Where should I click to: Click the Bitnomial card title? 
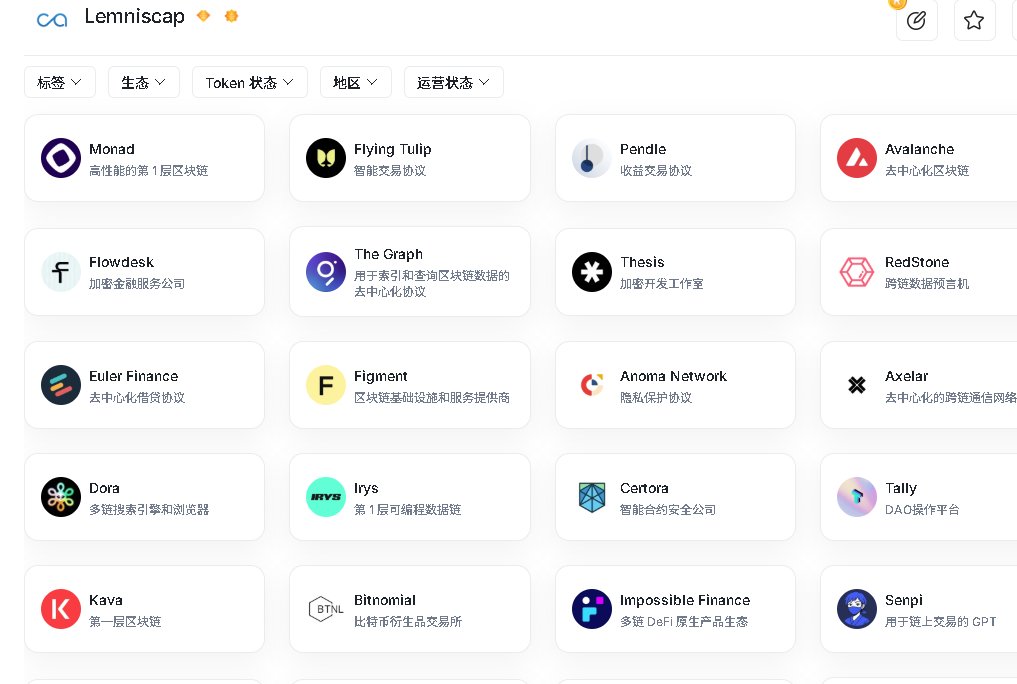(385, 600)
